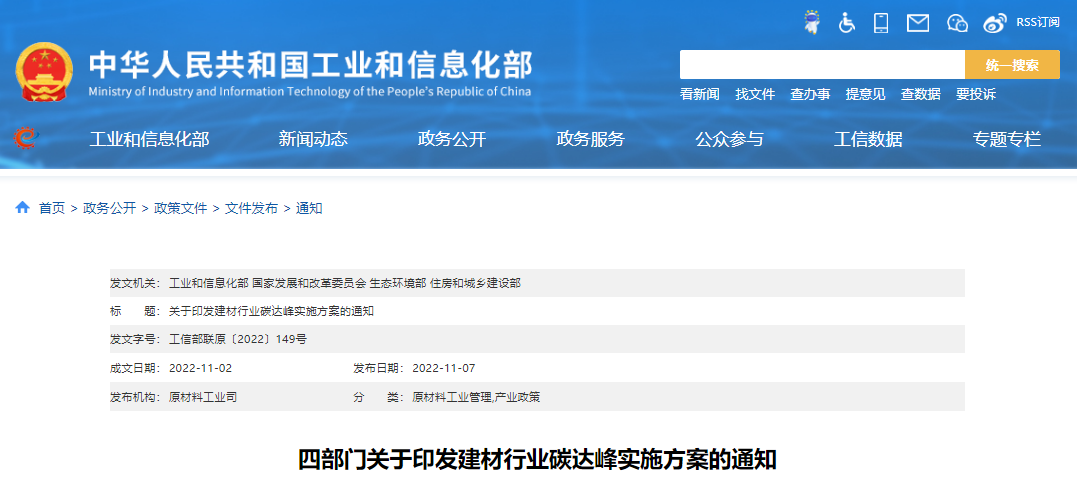Open the robot assistant icon

[x=812, y=22]
